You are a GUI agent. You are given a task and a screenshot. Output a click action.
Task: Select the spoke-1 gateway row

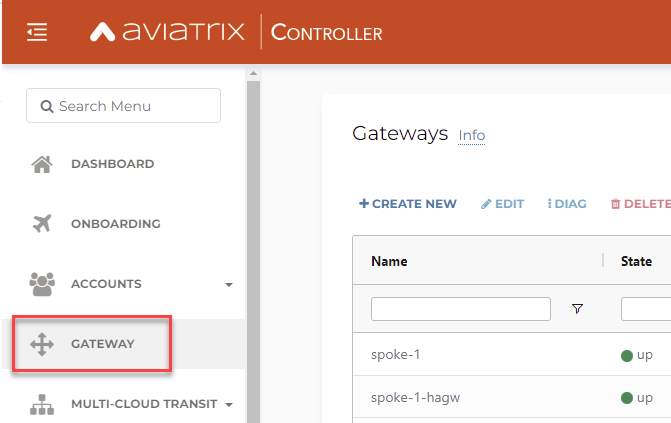(x=512, y=354)
